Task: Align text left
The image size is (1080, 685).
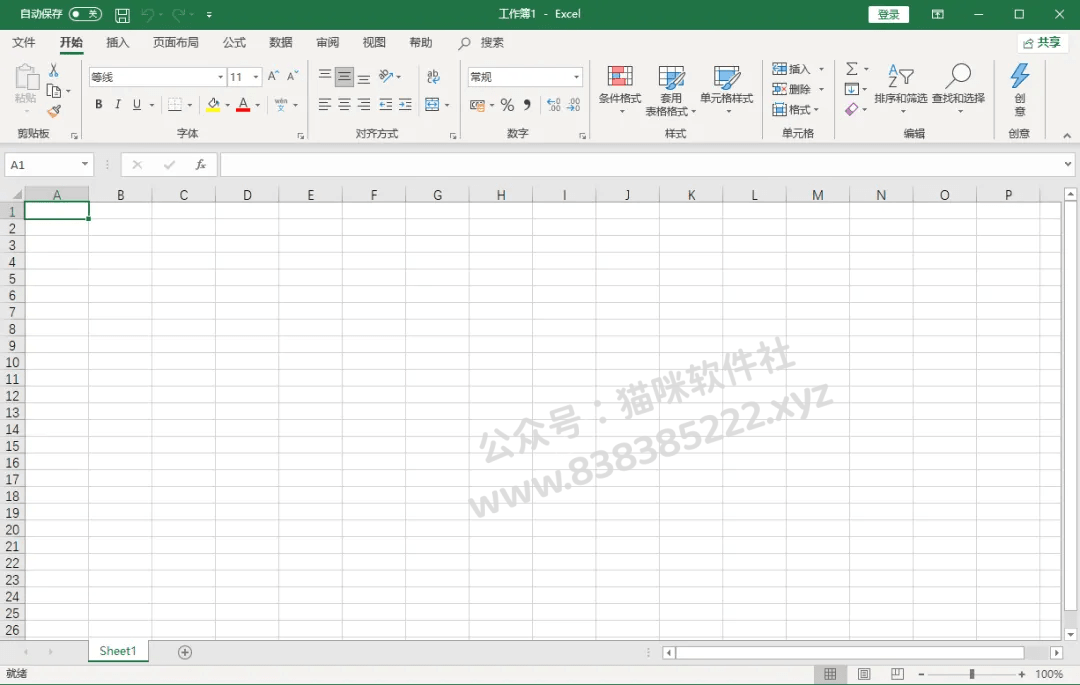Action: click(x=325, y=105)
